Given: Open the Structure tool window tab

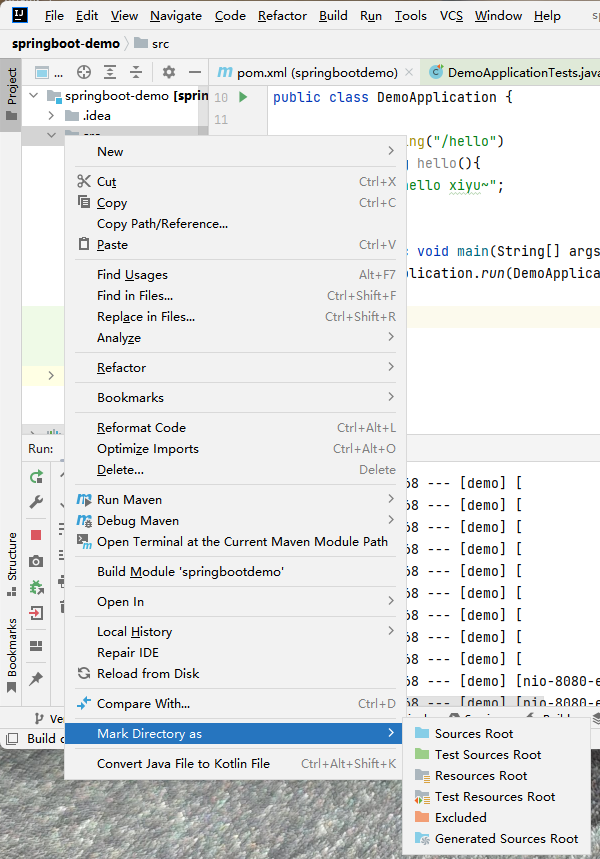Looking at the screenshot, I should click(x=11, y=564).
